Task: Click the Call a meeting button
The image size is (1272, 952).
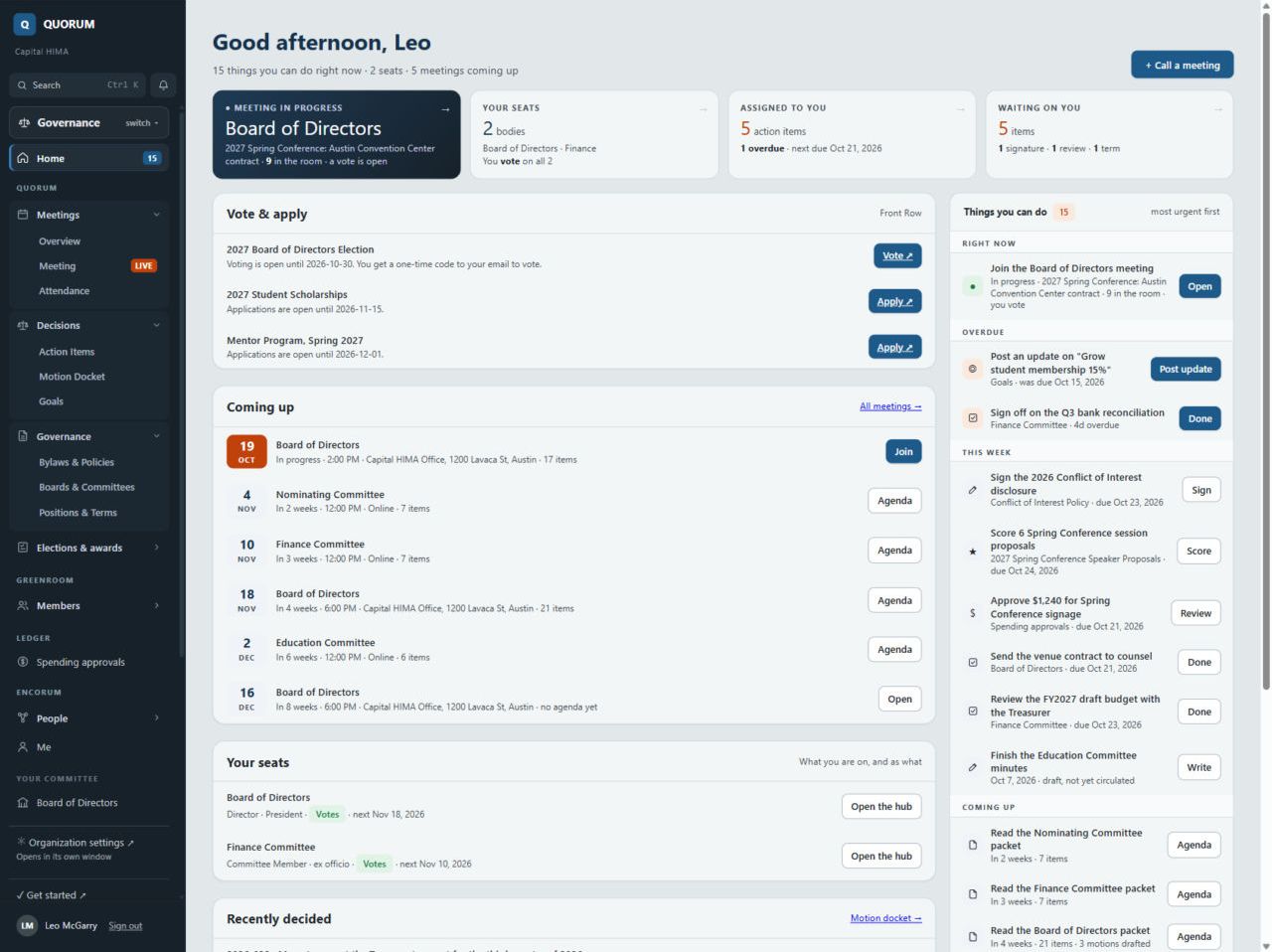Action: pyautogui.click(x=1183, y=65)
